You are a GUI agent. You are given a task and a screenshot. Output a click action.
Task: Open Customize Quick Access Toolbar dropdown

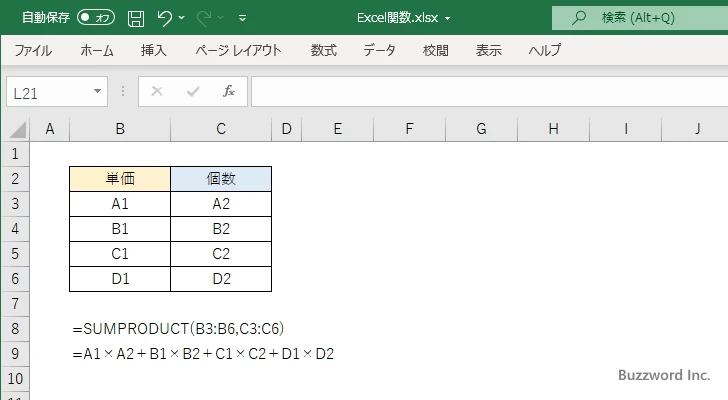click(242, 19)
